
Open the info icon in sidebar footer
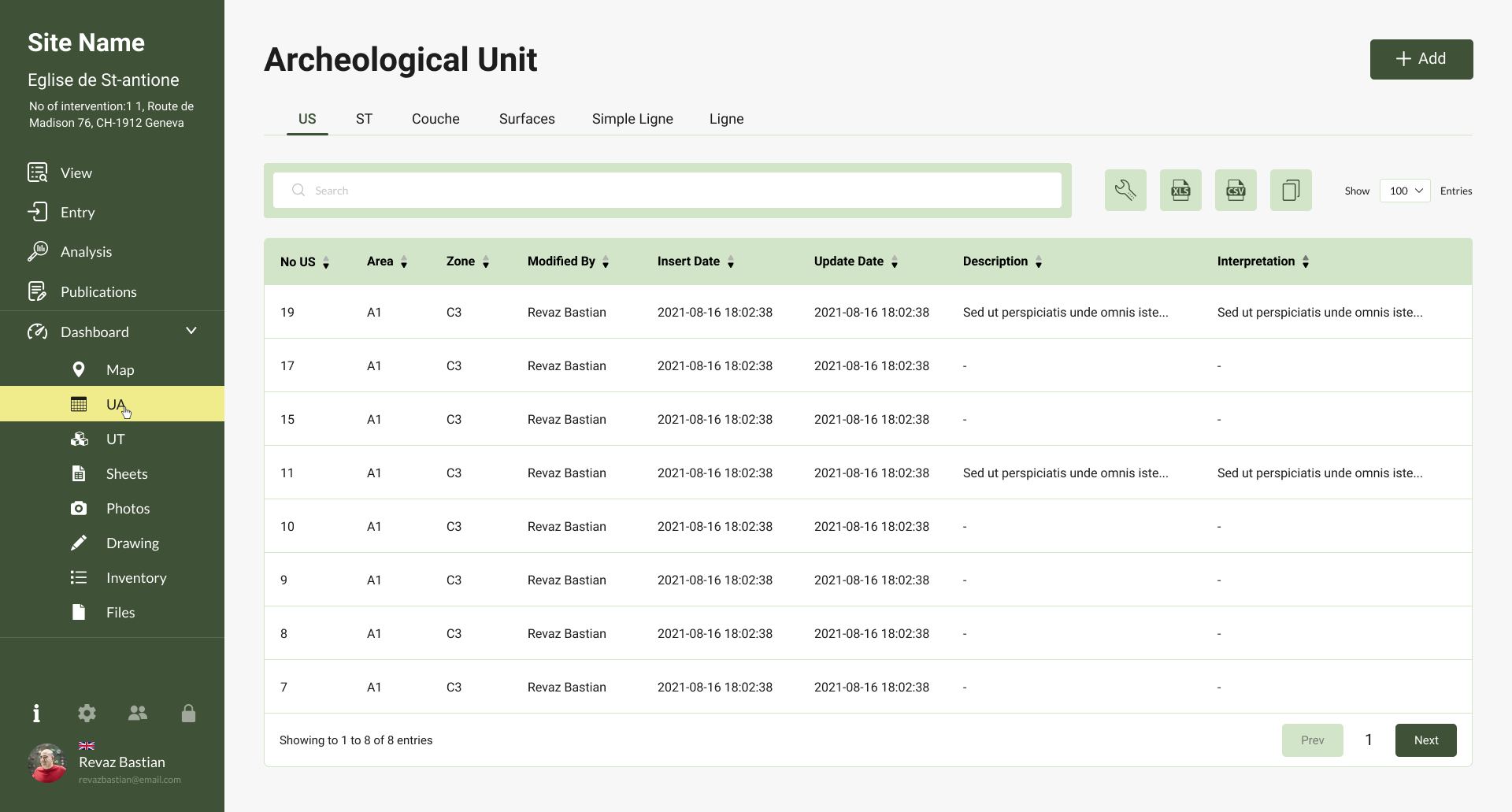[36, 714]
